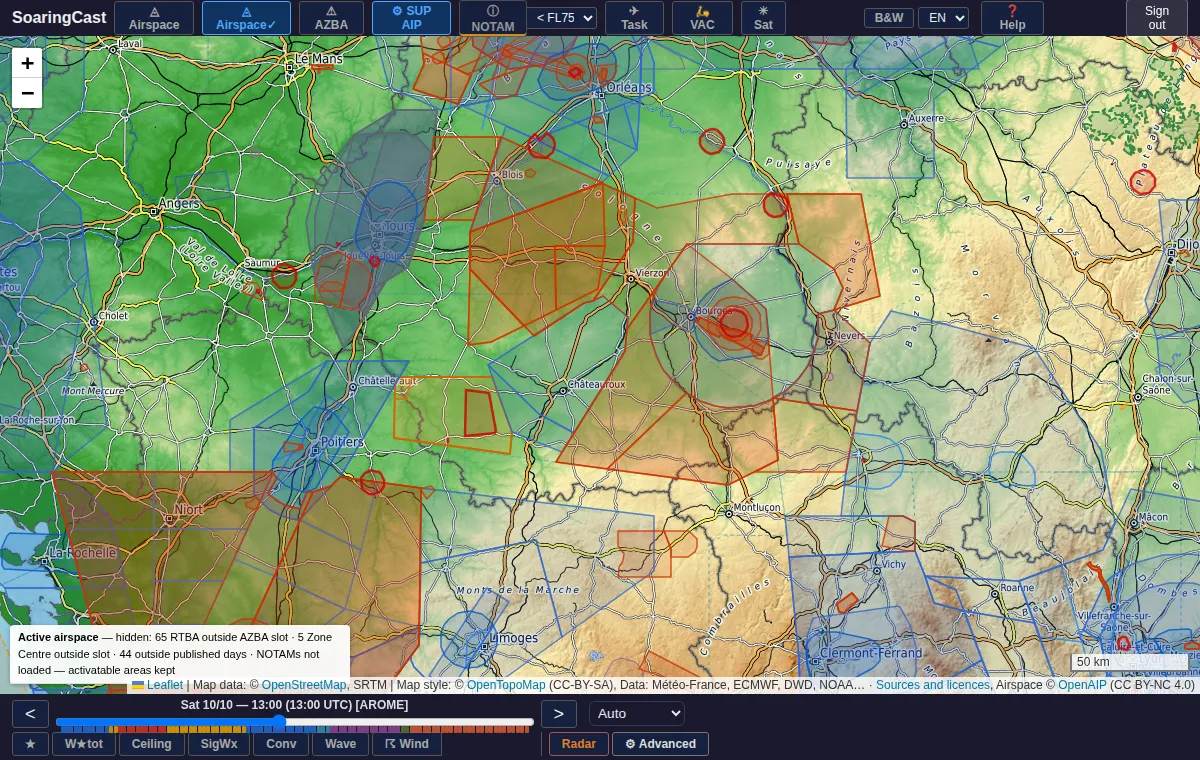Click the Active airspace info box
The image size is (1200, 760).
tap(180, 654)
